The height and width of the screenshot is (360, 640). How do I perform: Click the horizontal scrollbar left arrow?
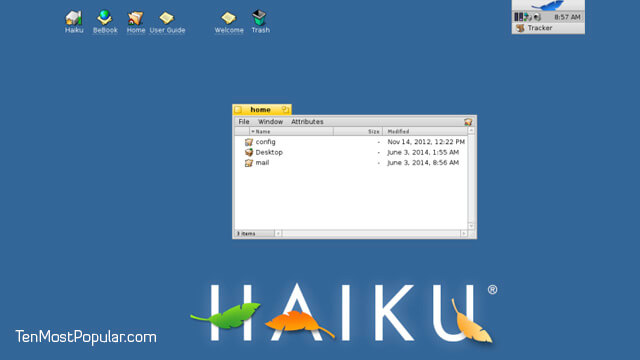click(x=278, y=233)
